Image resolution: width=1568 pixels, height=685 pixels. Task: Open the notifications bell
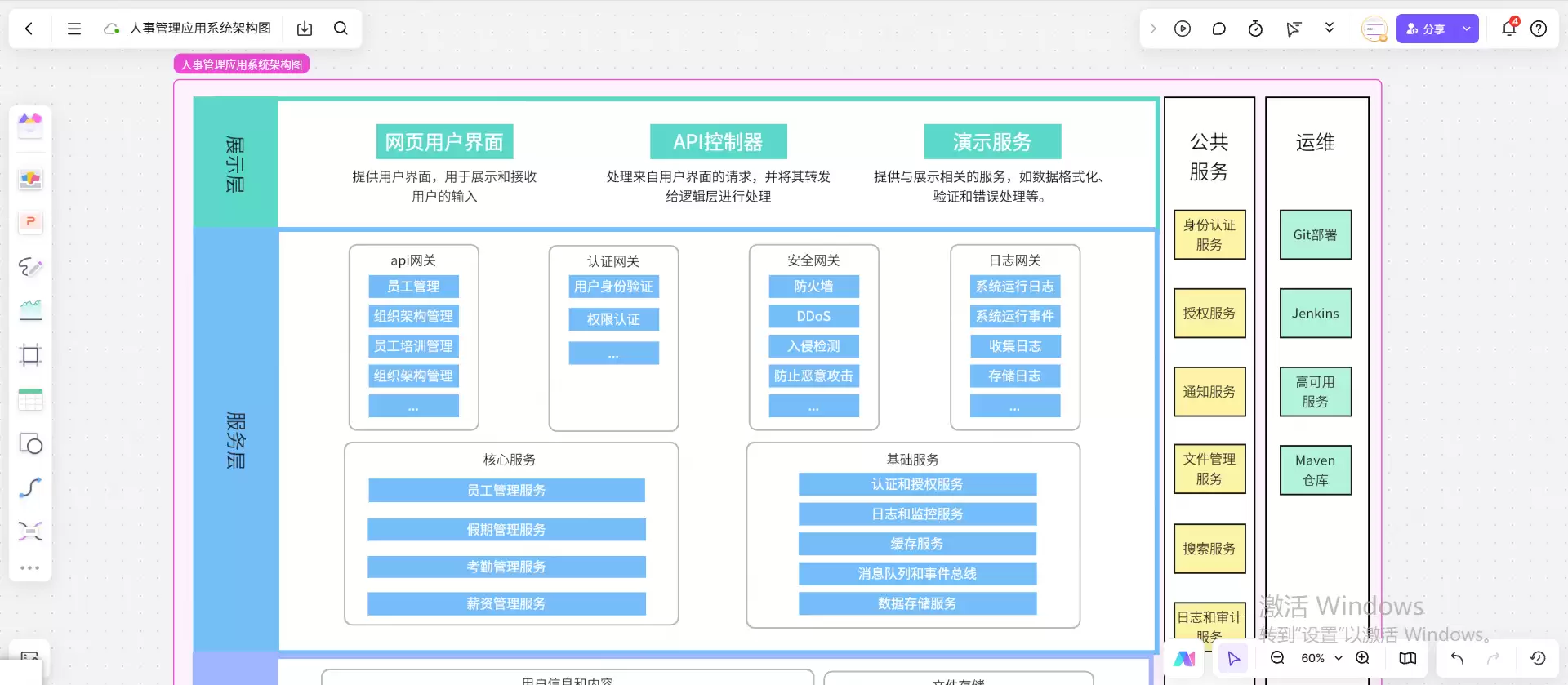click(x=1509, y=29)
